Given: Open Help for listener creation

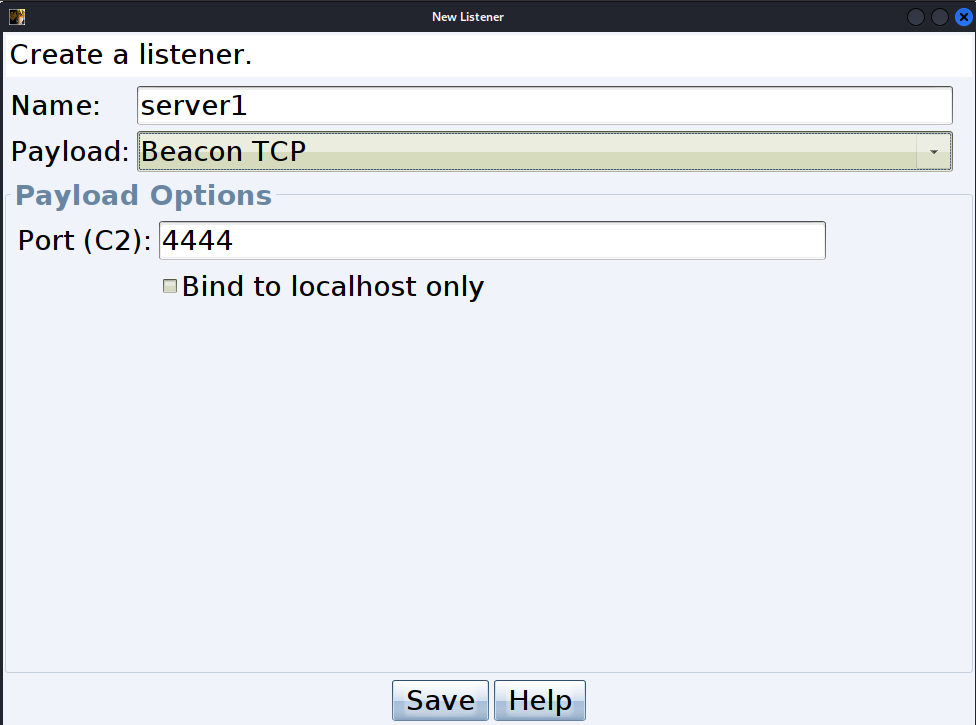Looking at the screenshot, I should [540, 700].
